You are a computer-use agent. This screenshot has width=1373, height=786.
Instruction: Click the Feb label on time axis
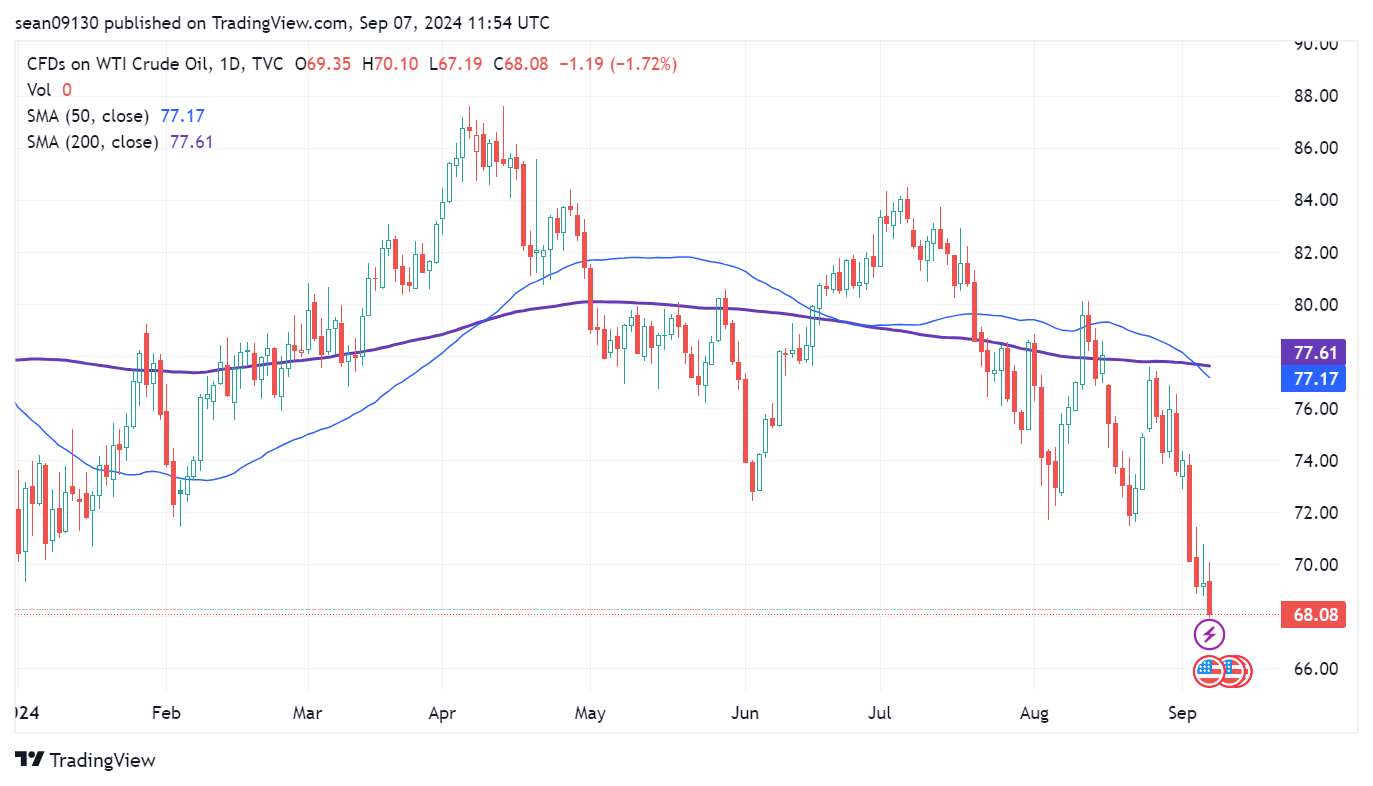(165, 713)
